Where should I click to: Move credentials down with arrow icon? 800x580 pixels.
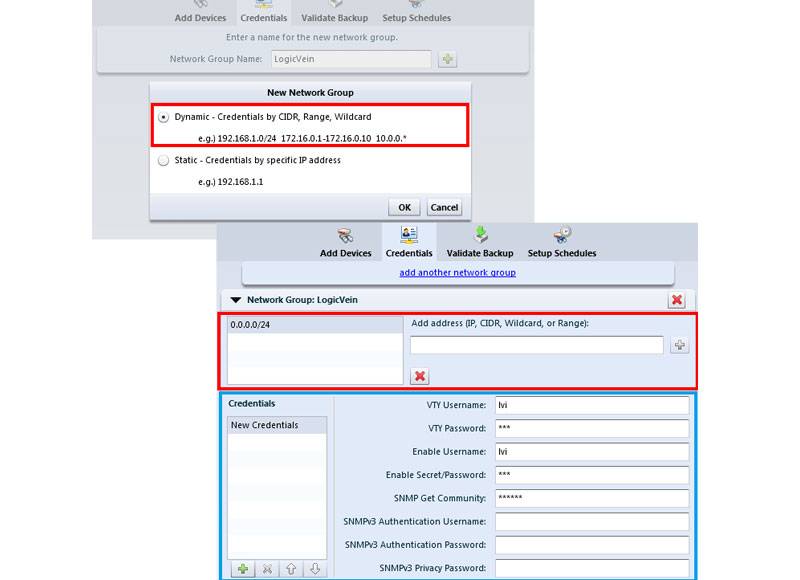click(315, 568)
